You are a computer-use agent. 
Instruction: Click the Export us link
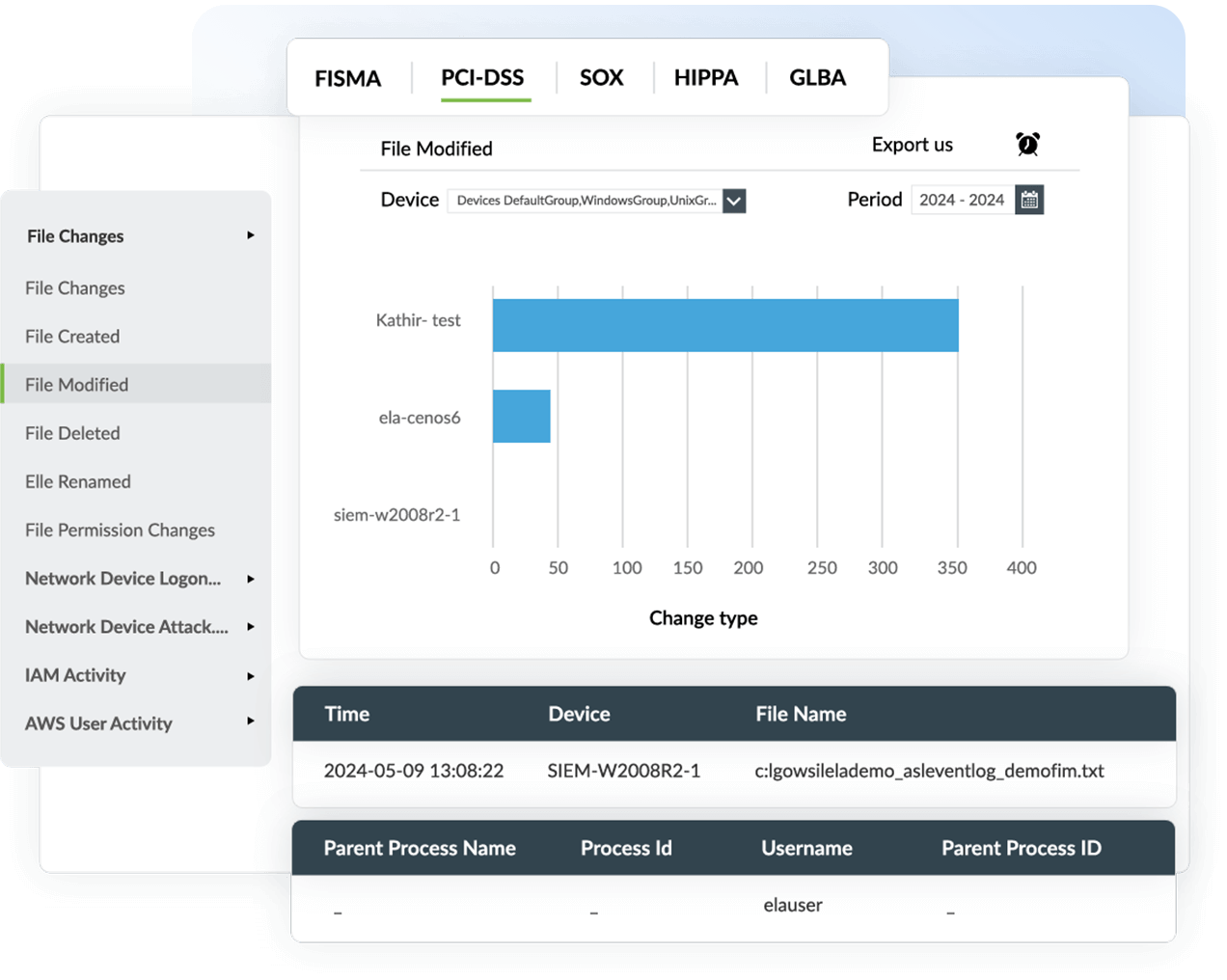coord(912,145)
